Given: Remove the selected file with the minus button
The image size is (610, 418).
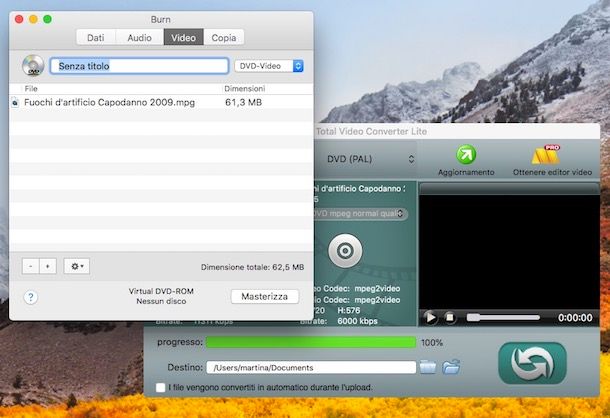Looking at the screenshot, I should [x=30, y=266].
